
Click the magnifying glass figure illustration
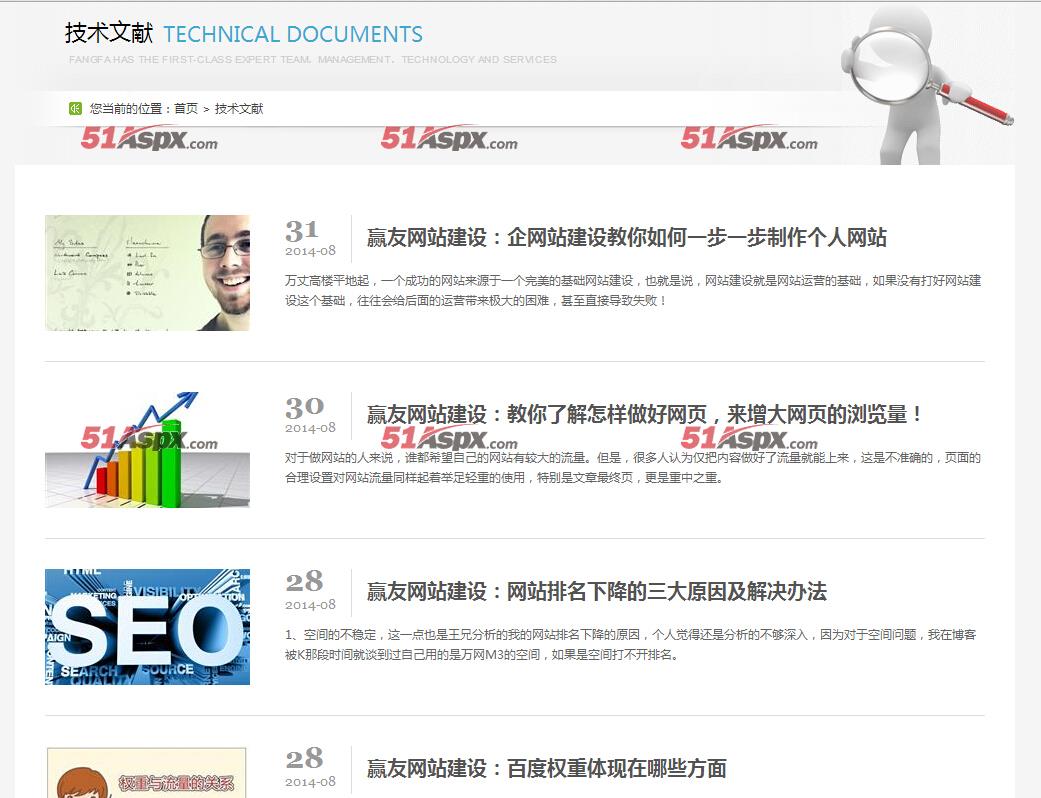click(926, 84)
